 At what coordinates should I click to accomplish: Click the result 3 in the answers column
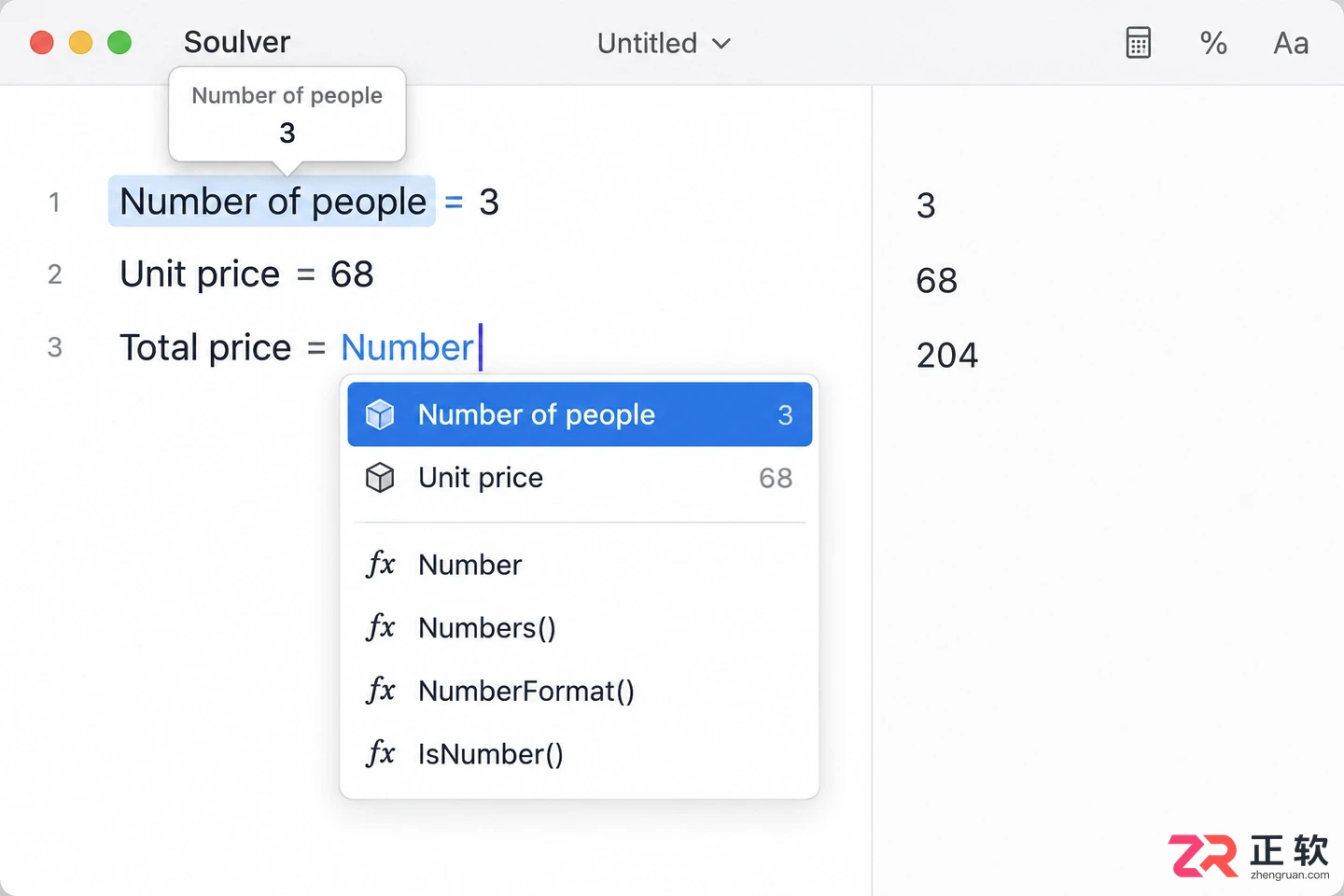click(x=926, y=206)
